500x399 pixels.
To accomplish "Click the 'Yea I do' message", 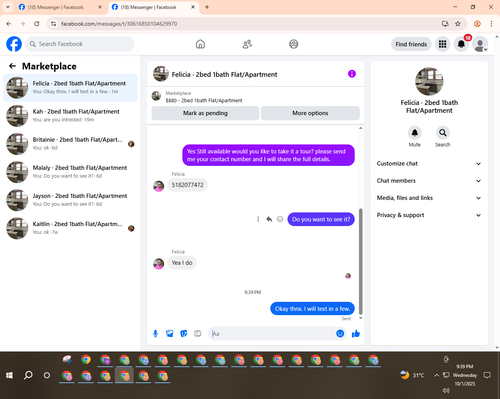I will click(182, 263).
